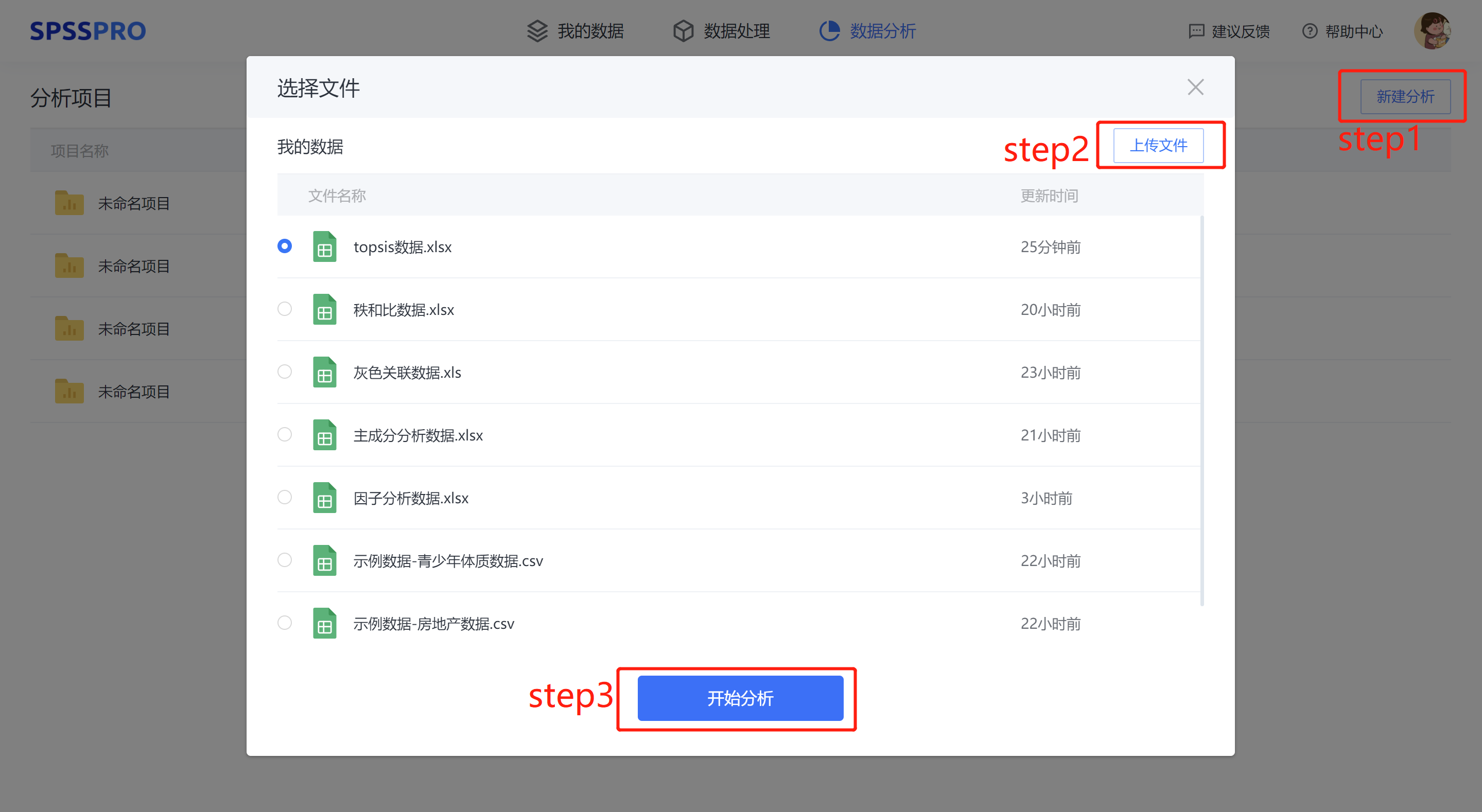Open the first 未命名项目 project name
Viewport: 1482px width, 812px height.
click(134, 203)
